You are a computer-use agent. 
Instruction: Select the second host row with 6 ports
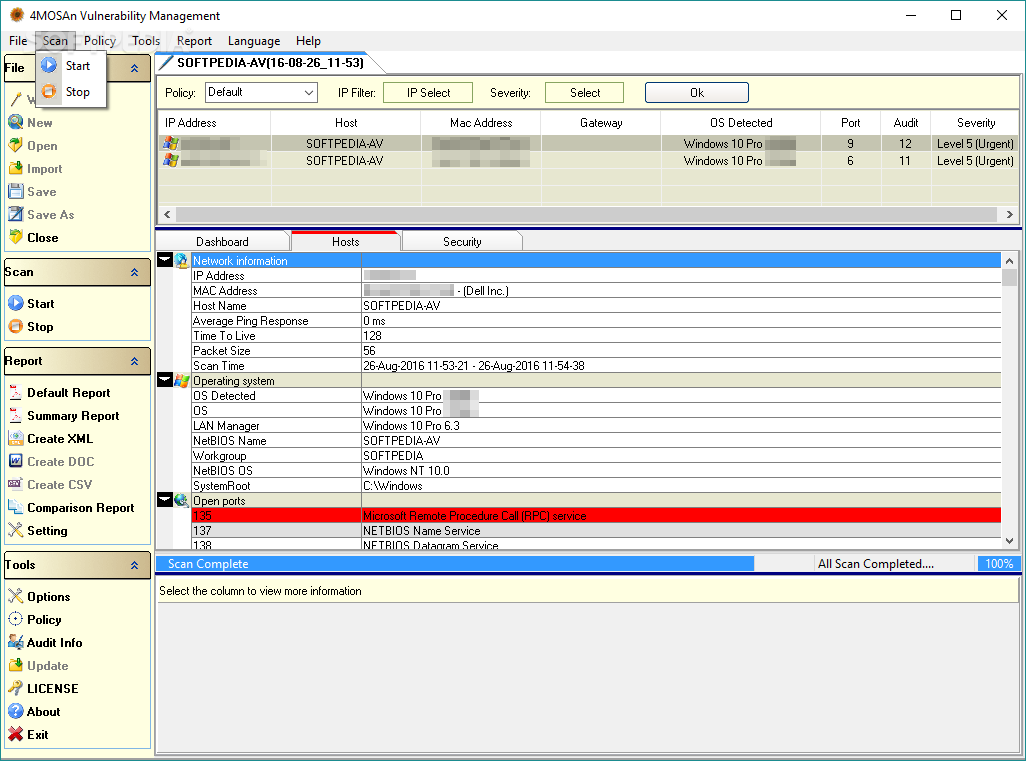coord(588,160)
